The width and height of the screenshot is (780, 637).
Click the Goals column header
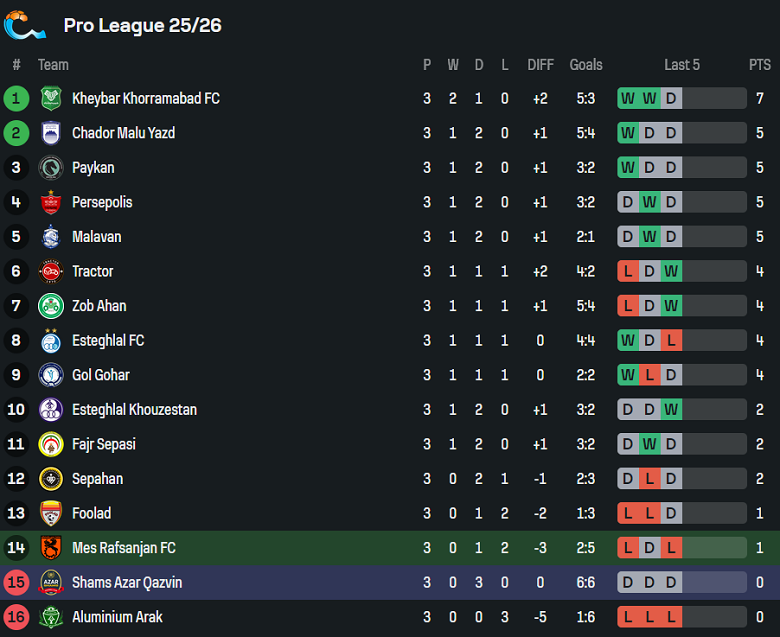(x=586, y=65)
